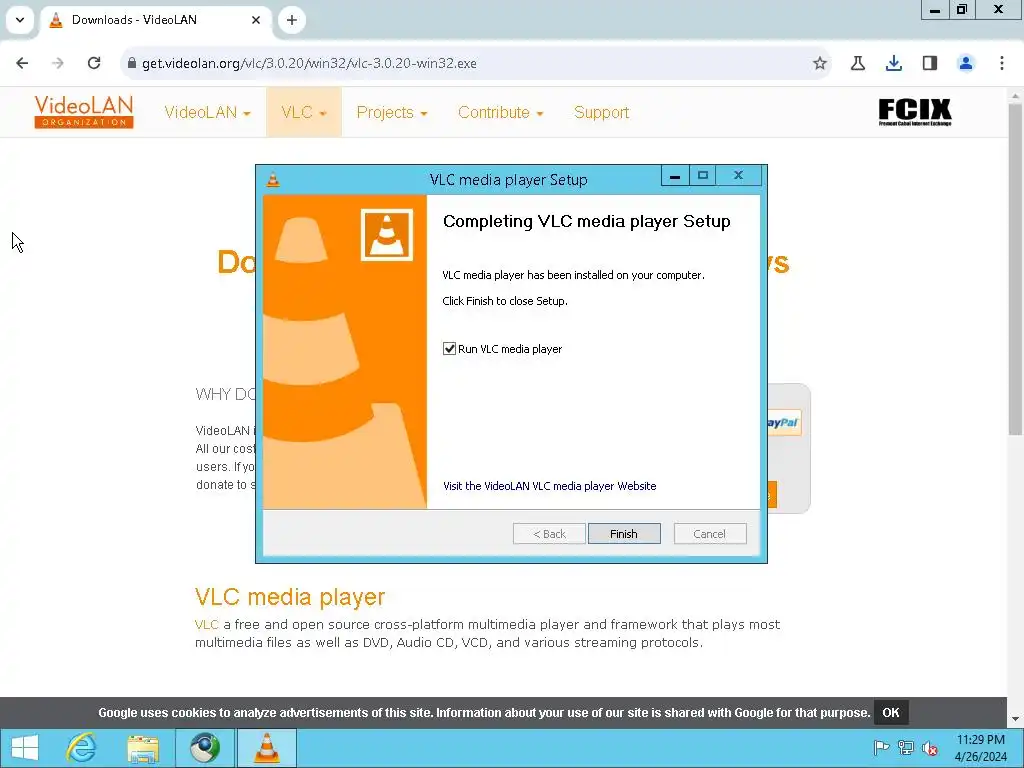Uncheck Run VLC media player checkbox
1024x768 pixels.
449,349
